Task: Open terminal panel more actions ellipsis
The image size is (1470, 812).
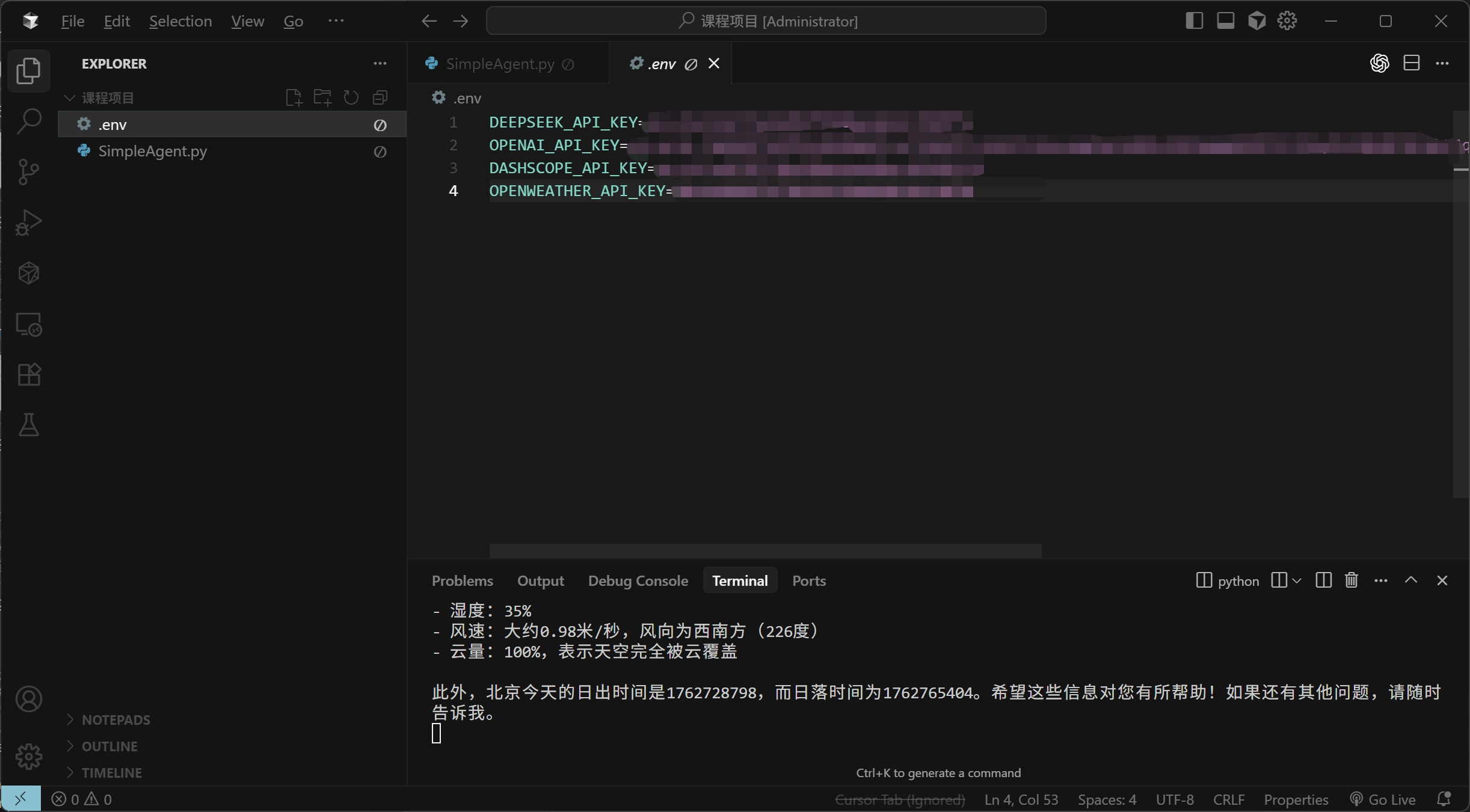Action: tap(1381, 580)
